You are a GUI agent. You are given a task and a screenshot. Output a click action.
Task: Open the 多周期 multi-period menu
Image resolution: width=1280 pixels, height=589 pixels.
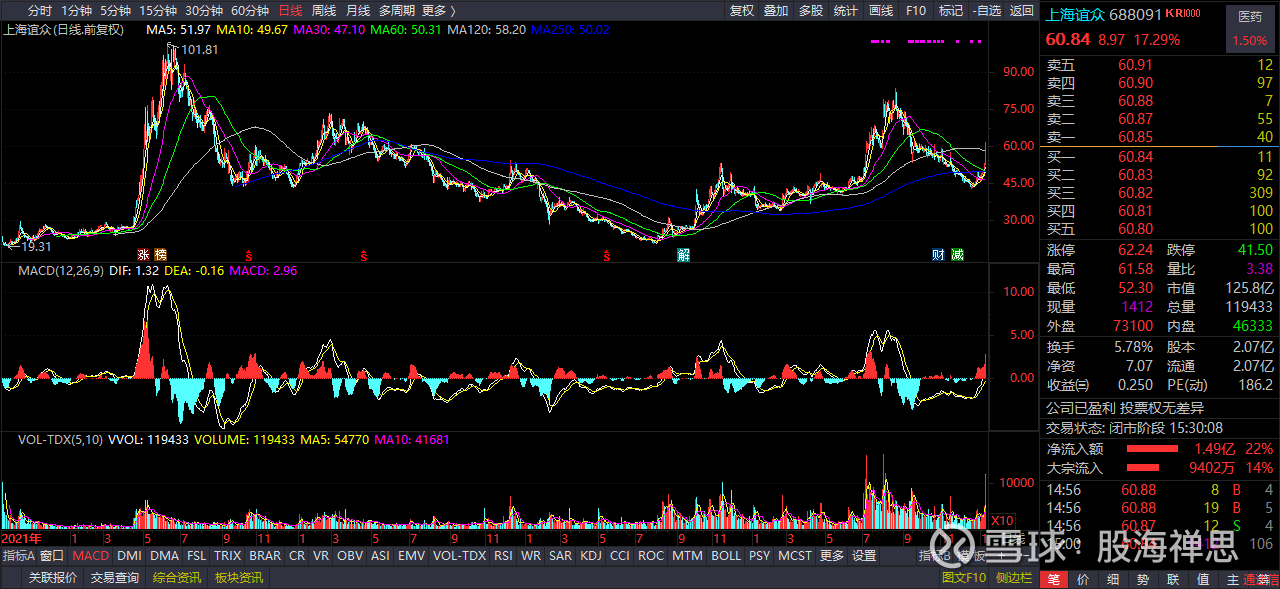click(397, 11)
